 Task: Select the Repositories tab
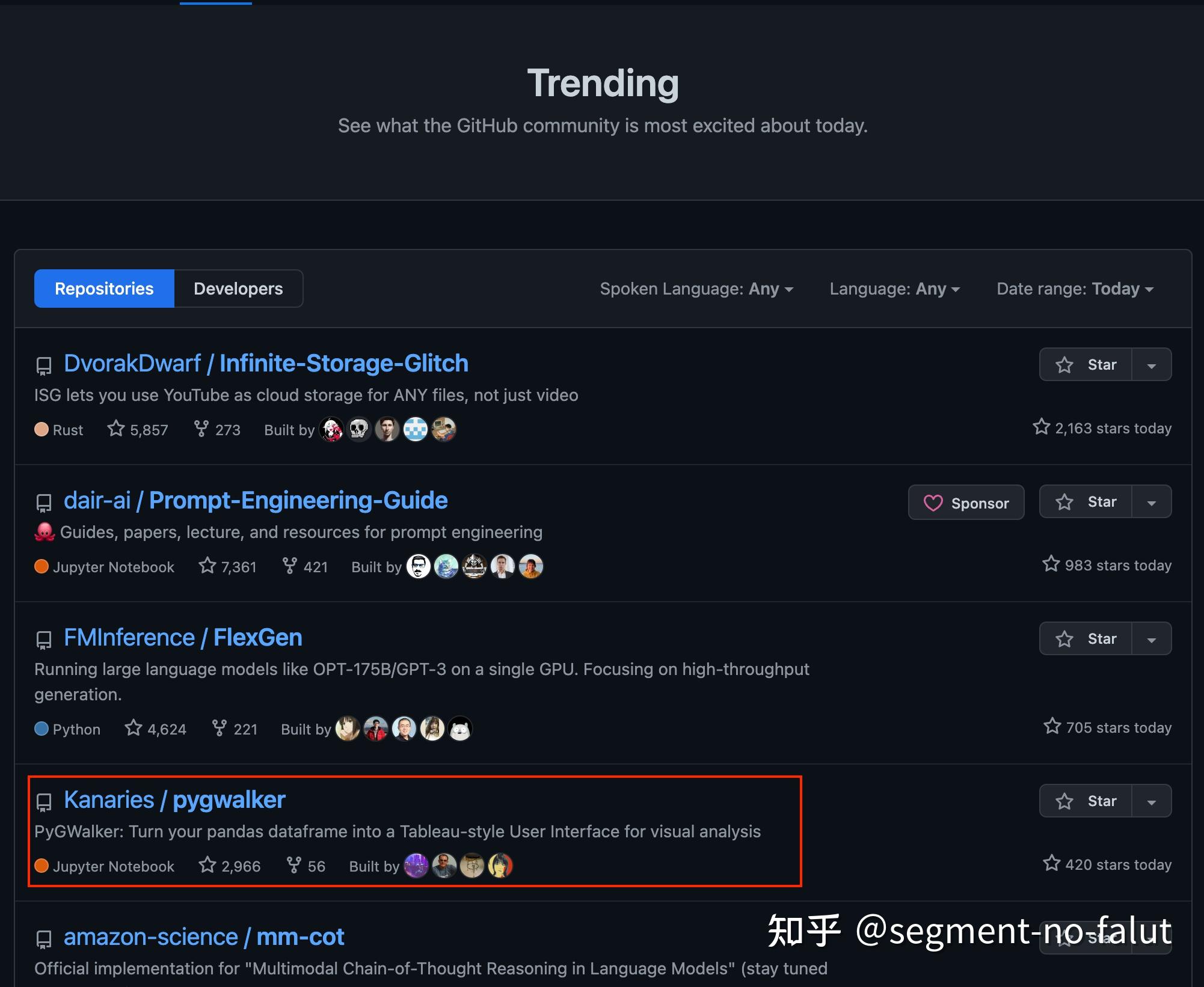pos(104,289)
